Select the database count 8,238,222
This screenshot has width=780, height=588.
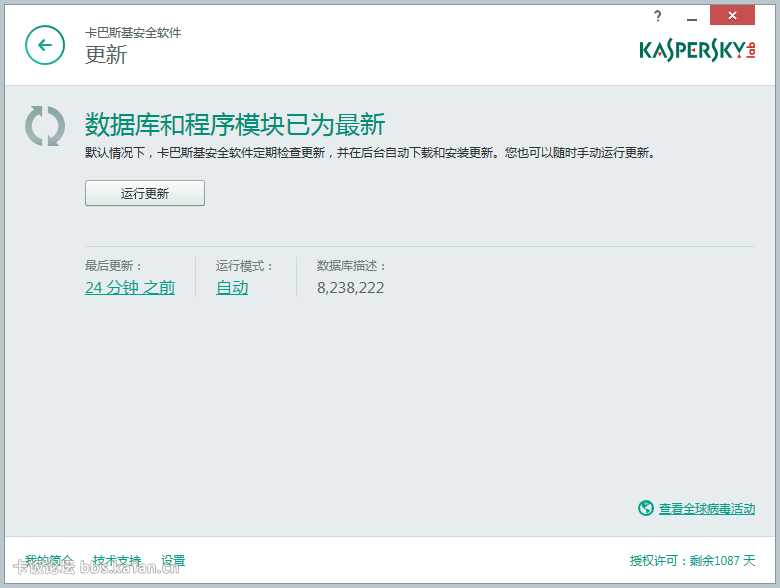click(351, 288)
